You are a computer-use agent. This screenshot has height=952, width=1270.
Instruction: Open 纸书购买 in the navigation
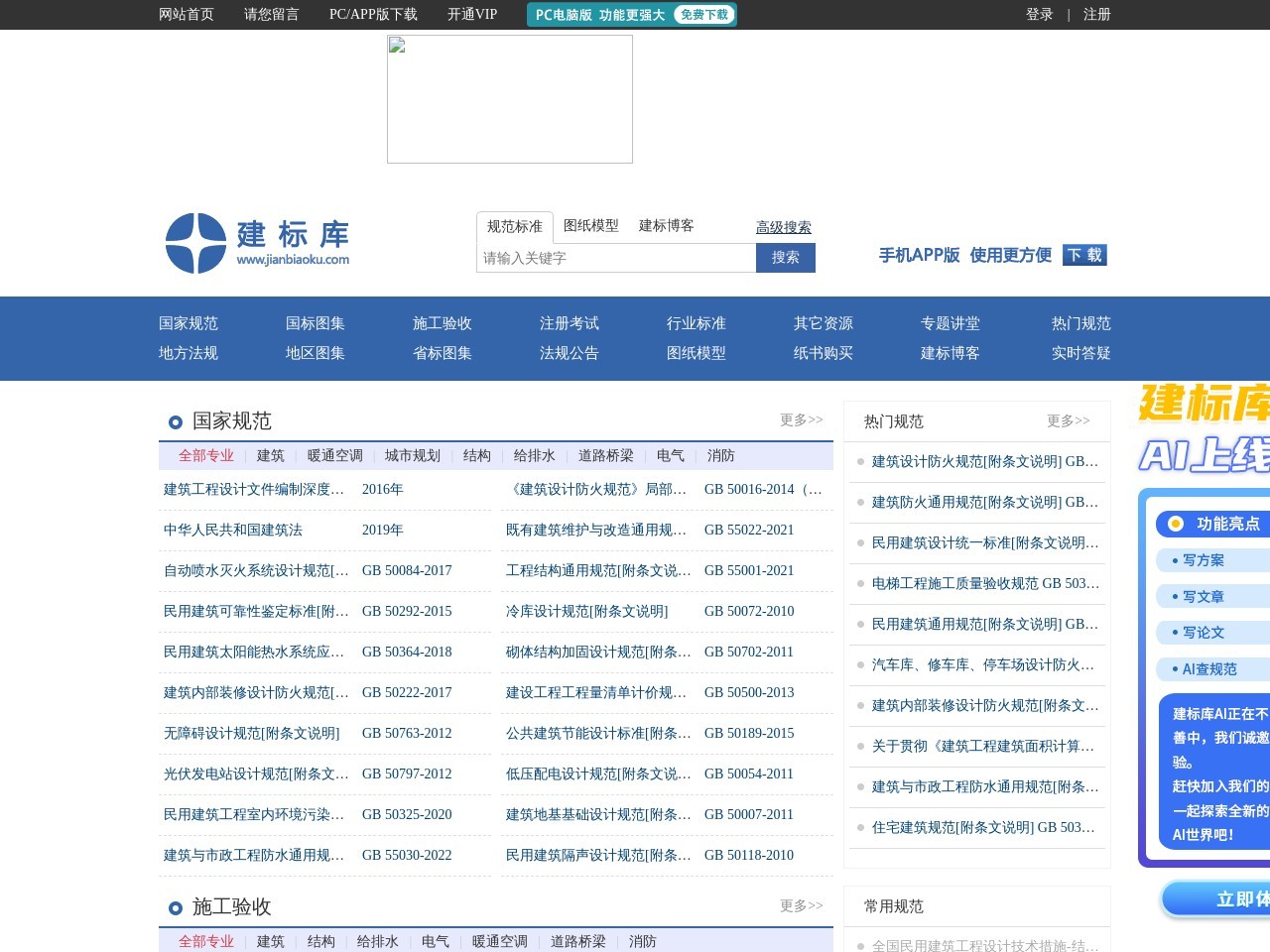[x=824, y=353]
